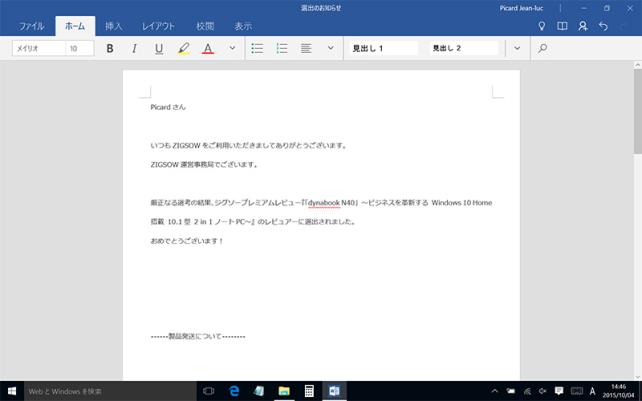Open the Calculator from the taskbar

coord(309,391)
